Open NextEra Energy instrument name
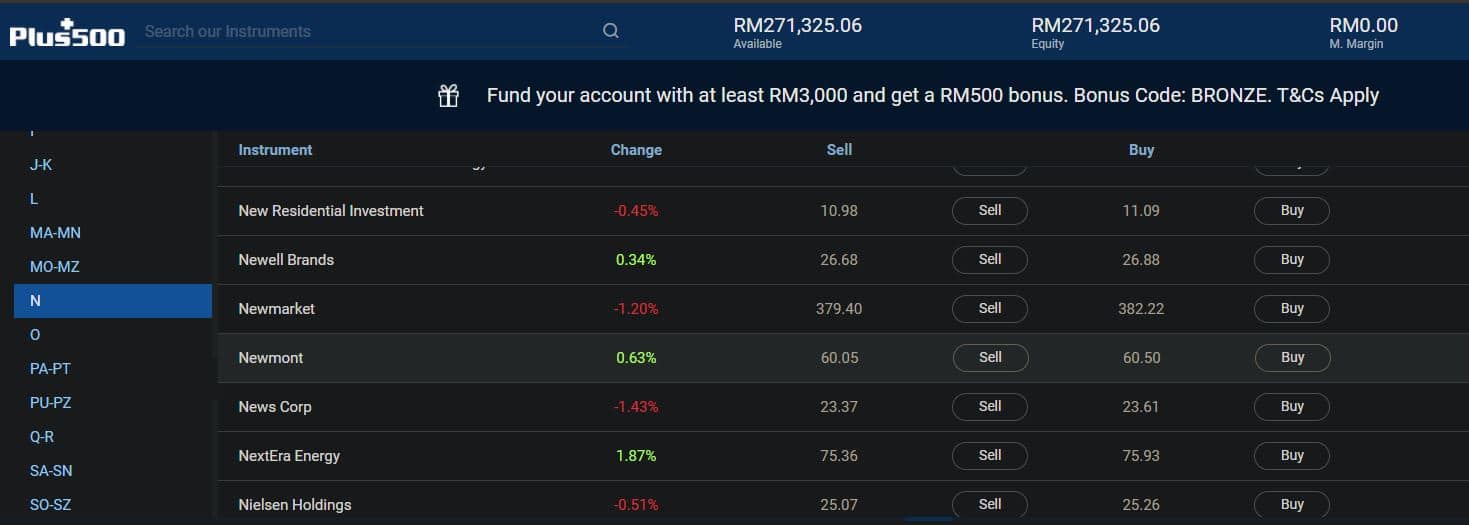 pos(289,456)
